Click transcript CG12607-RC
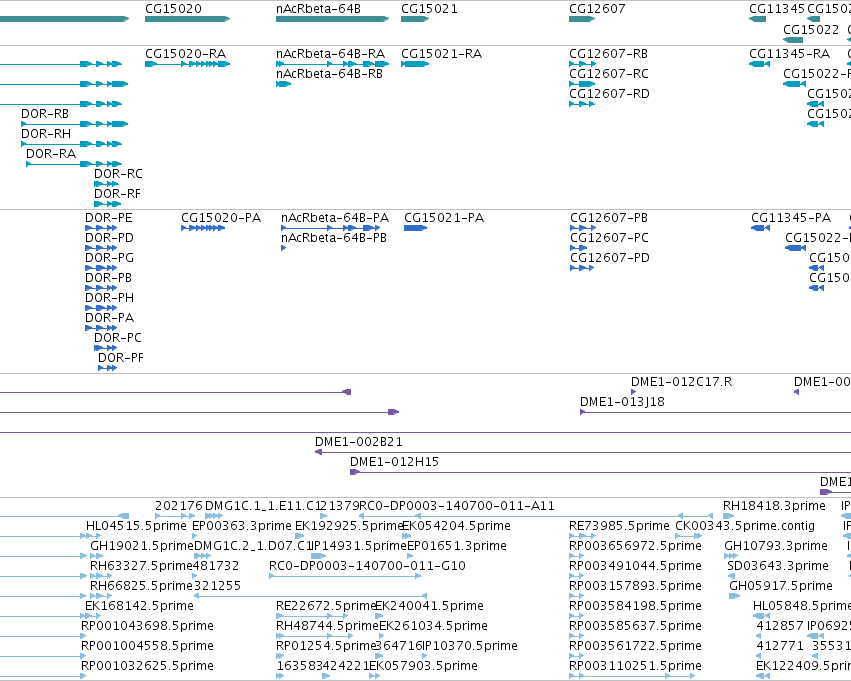This screenshot has width=851, height=681. click(x=608, y=74)
